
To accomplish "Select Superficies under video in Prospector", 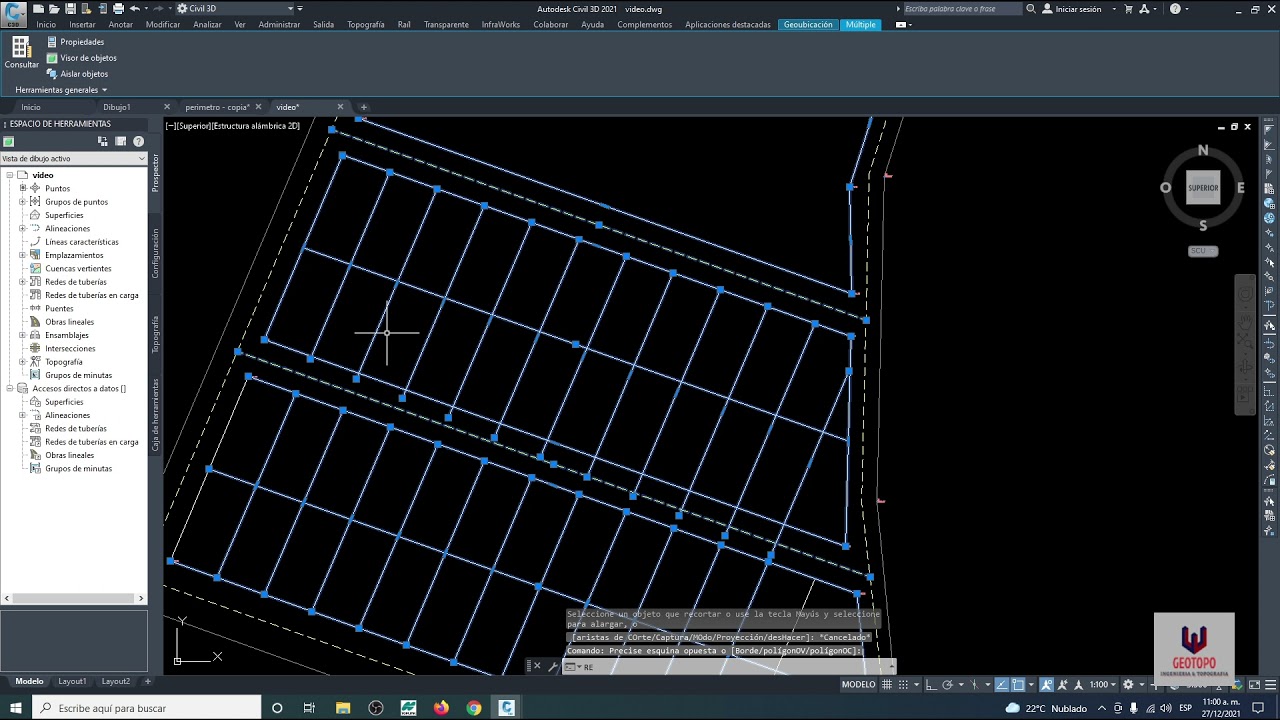I will [x=64, y=215].
